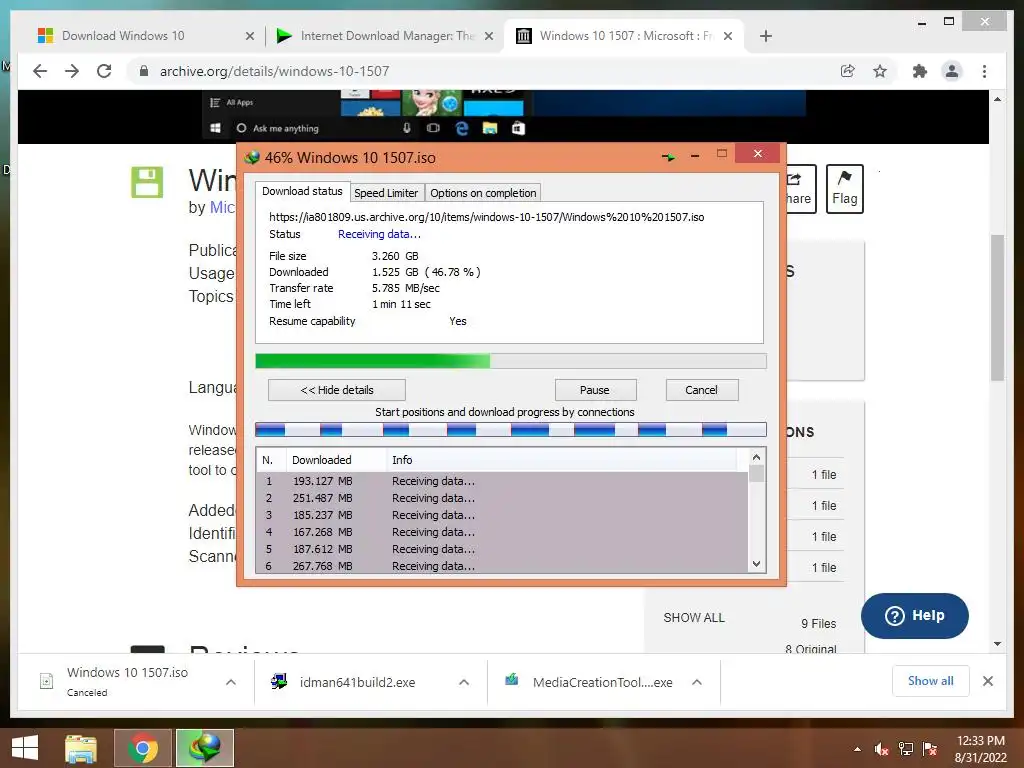Screen dimensions: 1024x768
Task: Click the IDM green arrow title icon
Action: [x=669, y=157]
